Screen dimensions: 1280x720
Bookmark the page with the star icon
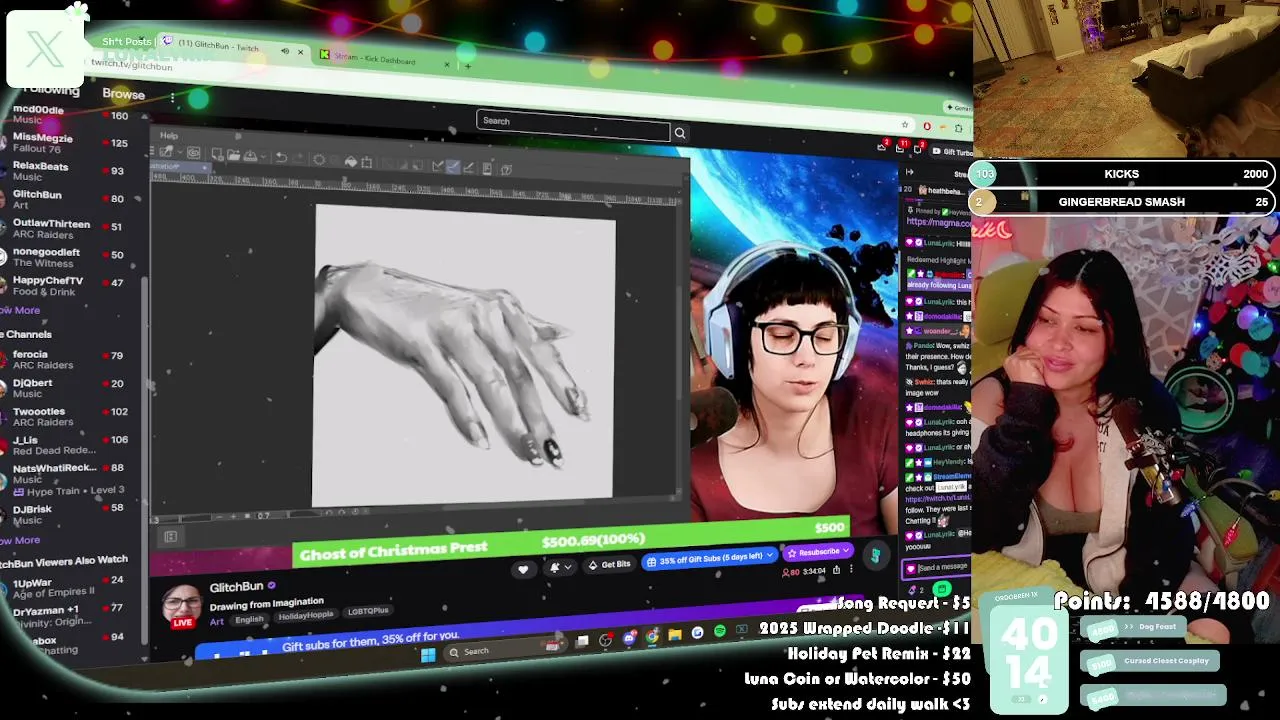point(905,125)
